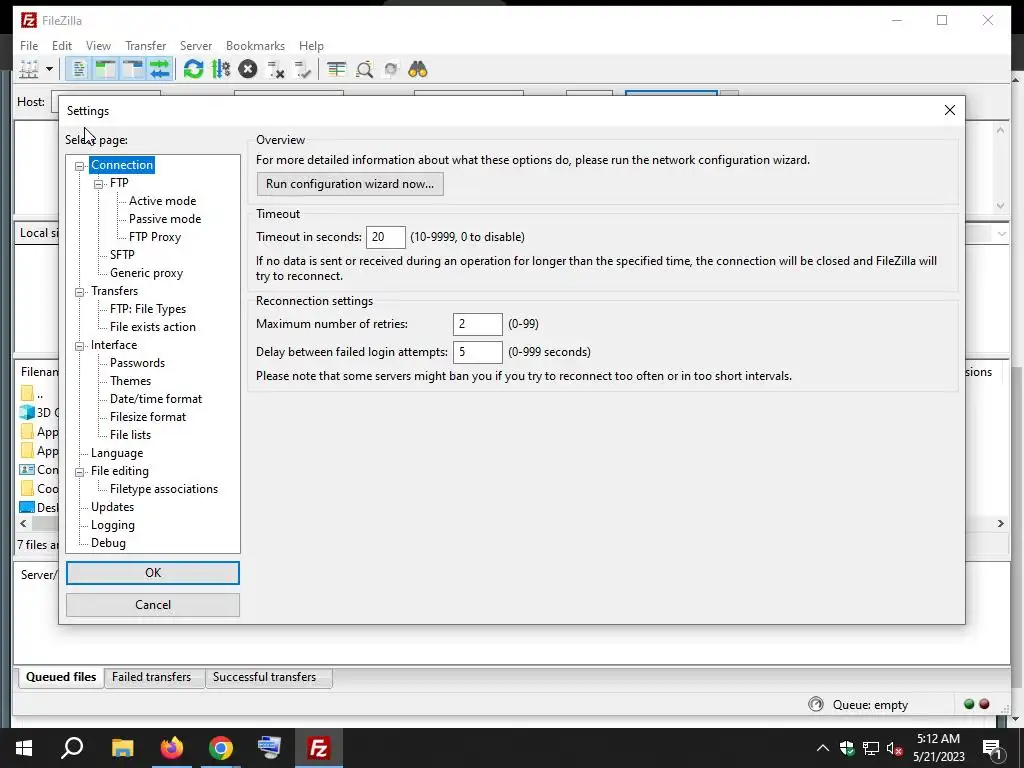The image size is (1024, 768).
Task: Toggle processing of the transfer queue icon
Action: pyautogui.click(x=221, y=69)
